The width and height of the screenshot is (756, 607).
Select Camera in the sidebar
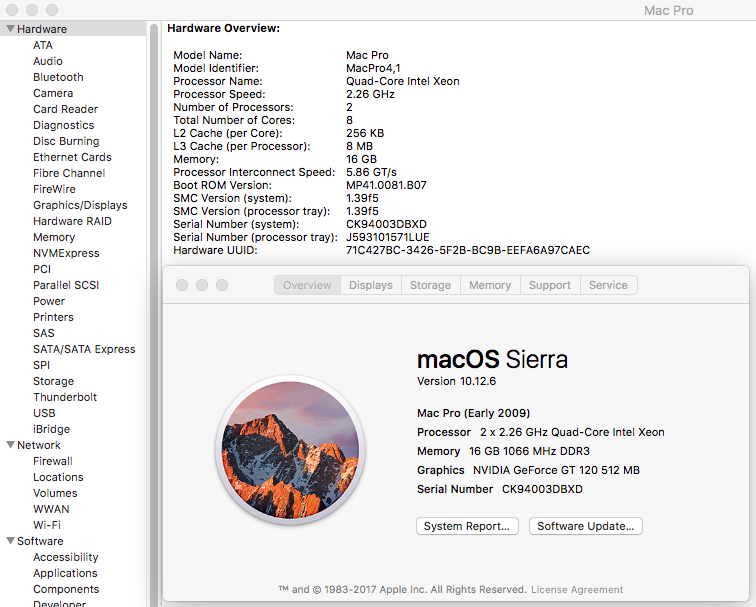click(53, 93)
